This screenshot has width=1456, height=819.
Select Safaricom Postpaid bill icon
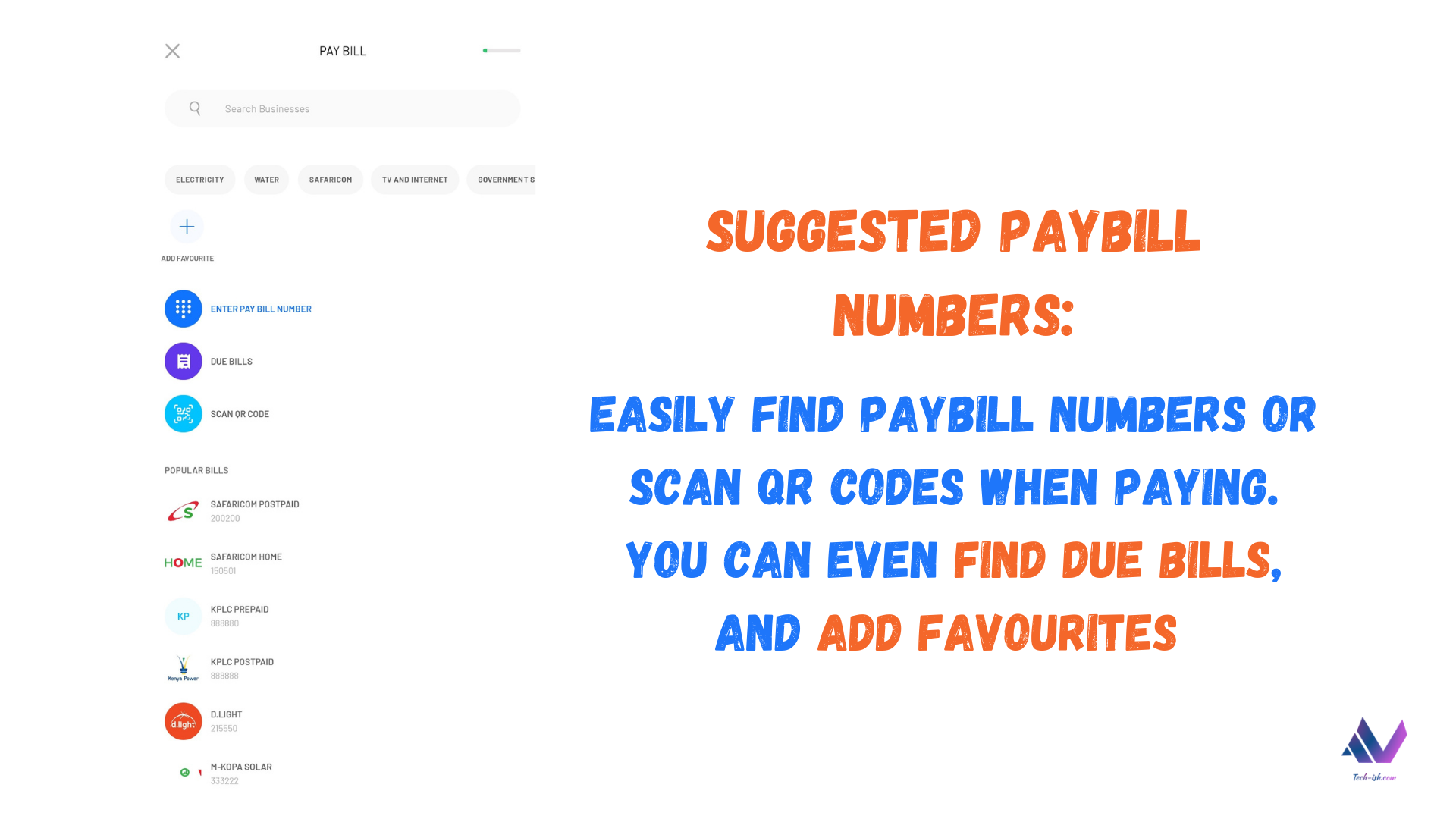(184, 510)
